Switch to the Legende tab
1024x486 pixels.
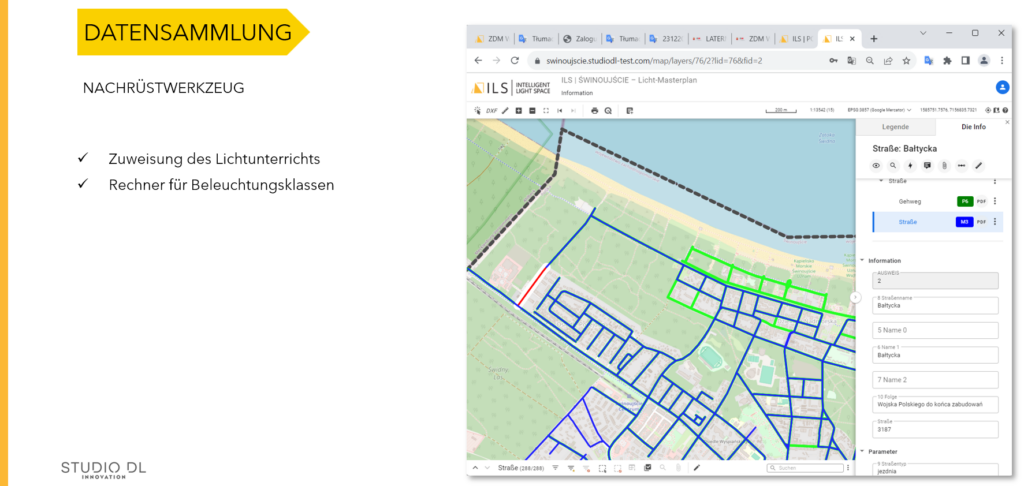pyautogui.click(x=895, y=127)
